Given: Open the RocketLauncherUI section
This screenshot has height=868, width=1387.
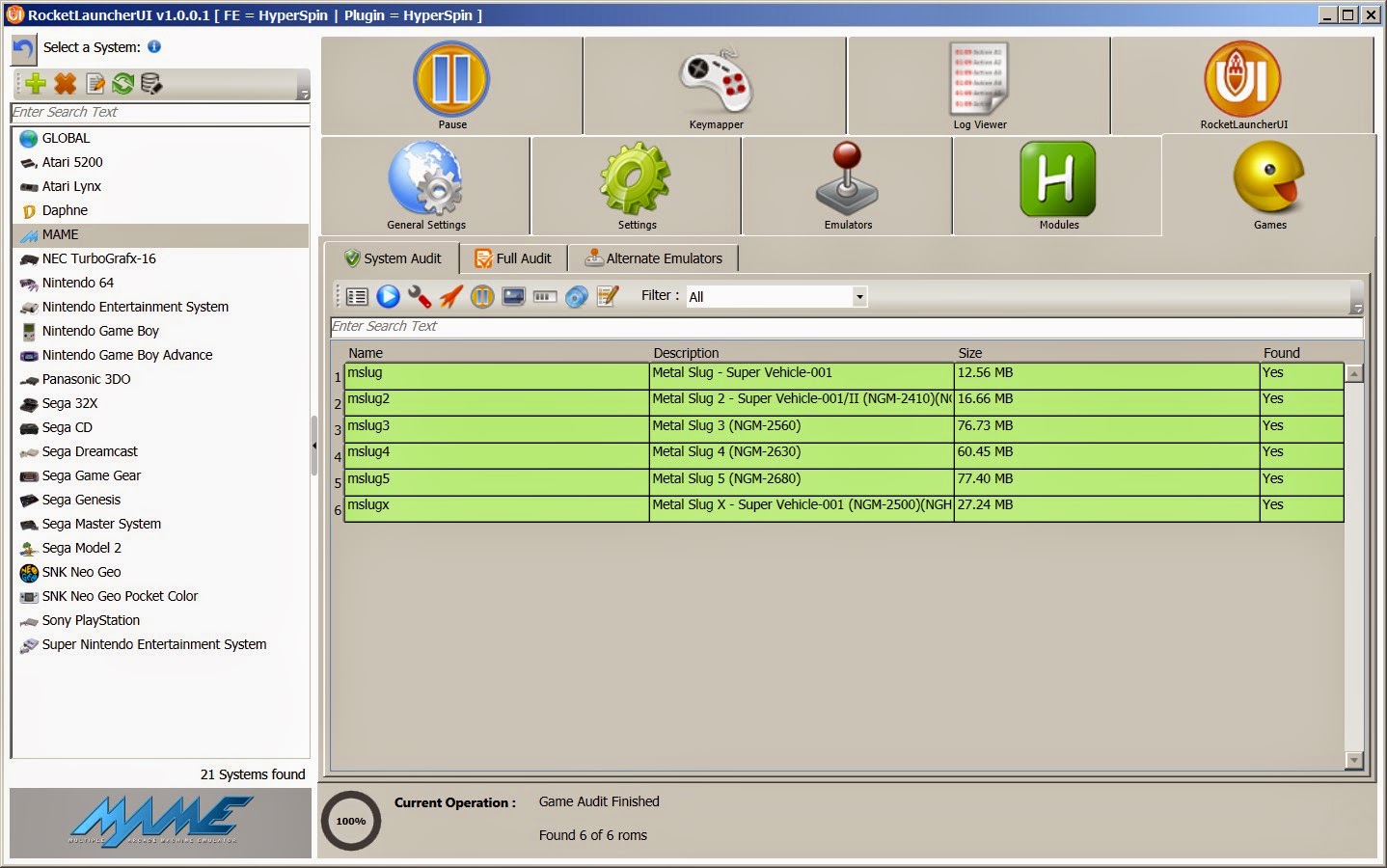Looking at the screenshot, I should tap(1243, 86).
